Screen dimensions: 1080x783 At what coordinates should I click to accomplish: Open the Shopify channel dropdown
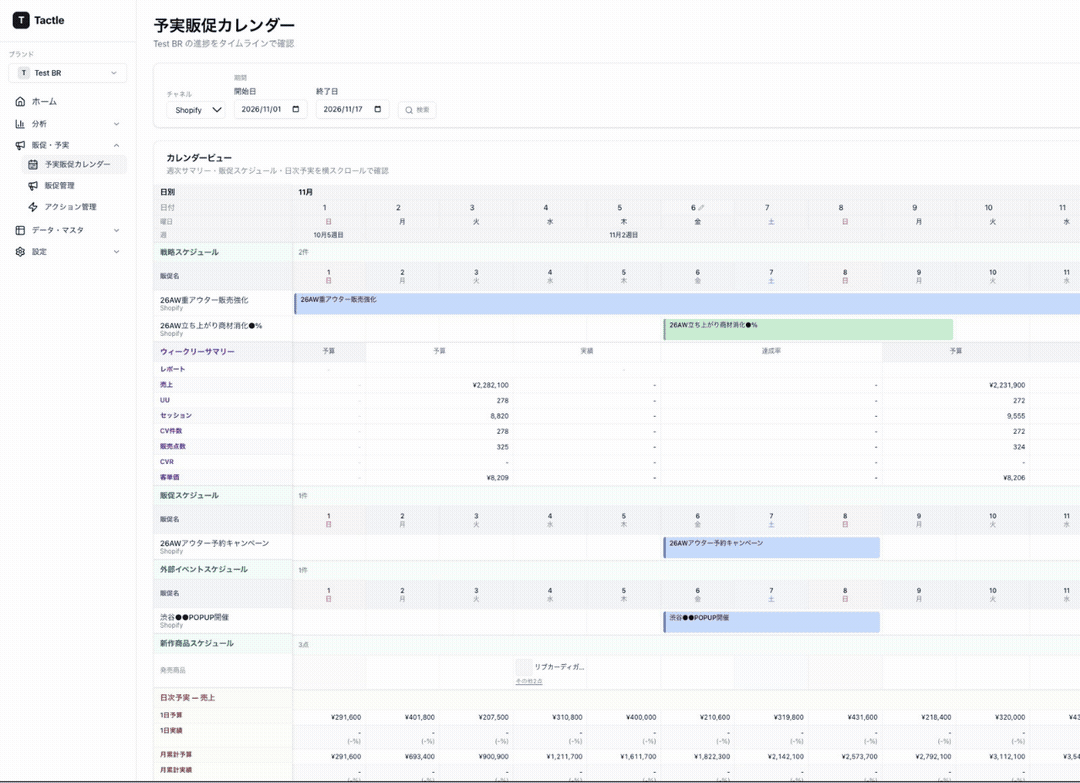pyautogui.click(x=196, y=110)
